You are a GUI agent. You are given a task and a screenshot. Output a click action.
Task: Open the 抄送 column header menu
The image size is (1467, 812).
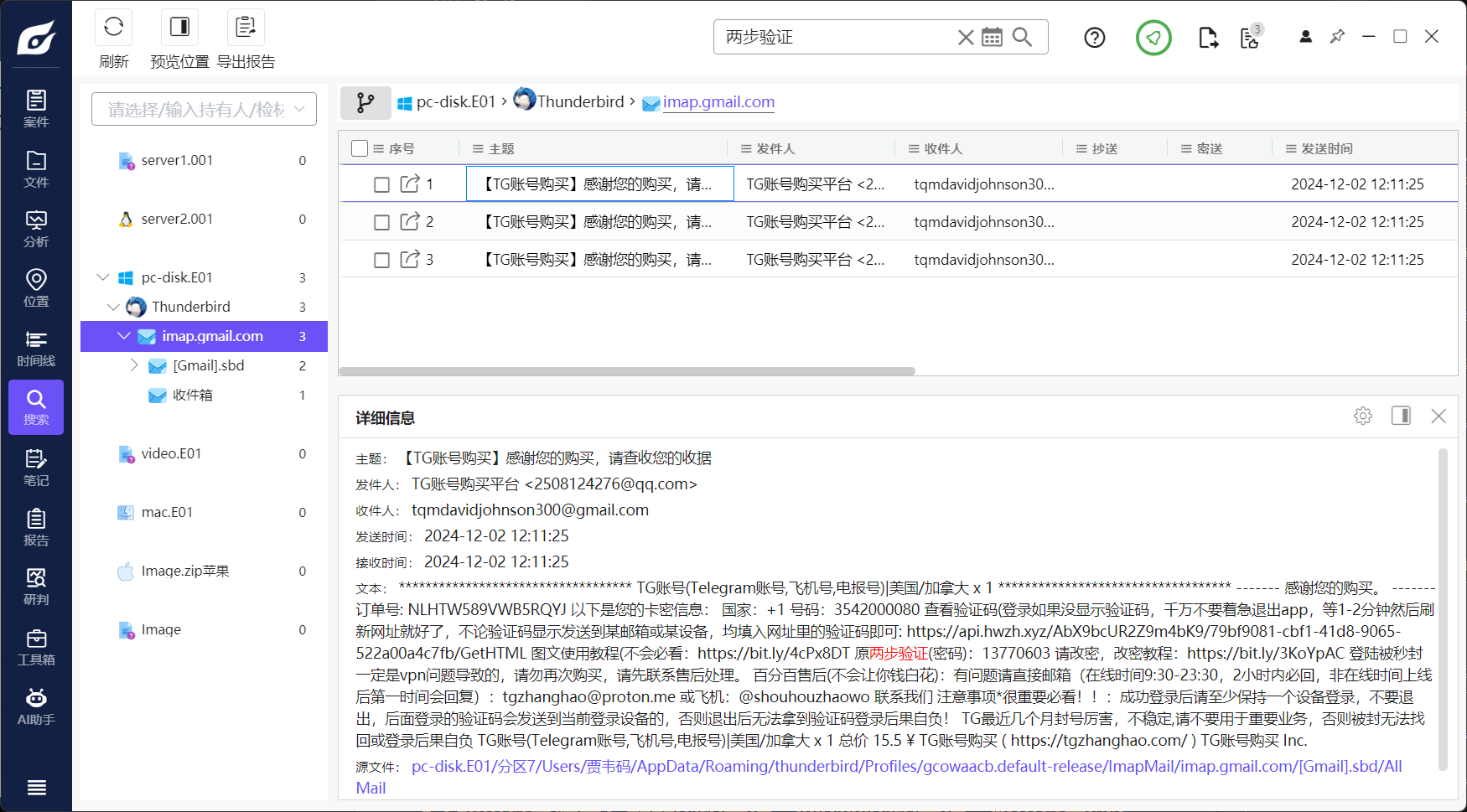coord(1081,148)
